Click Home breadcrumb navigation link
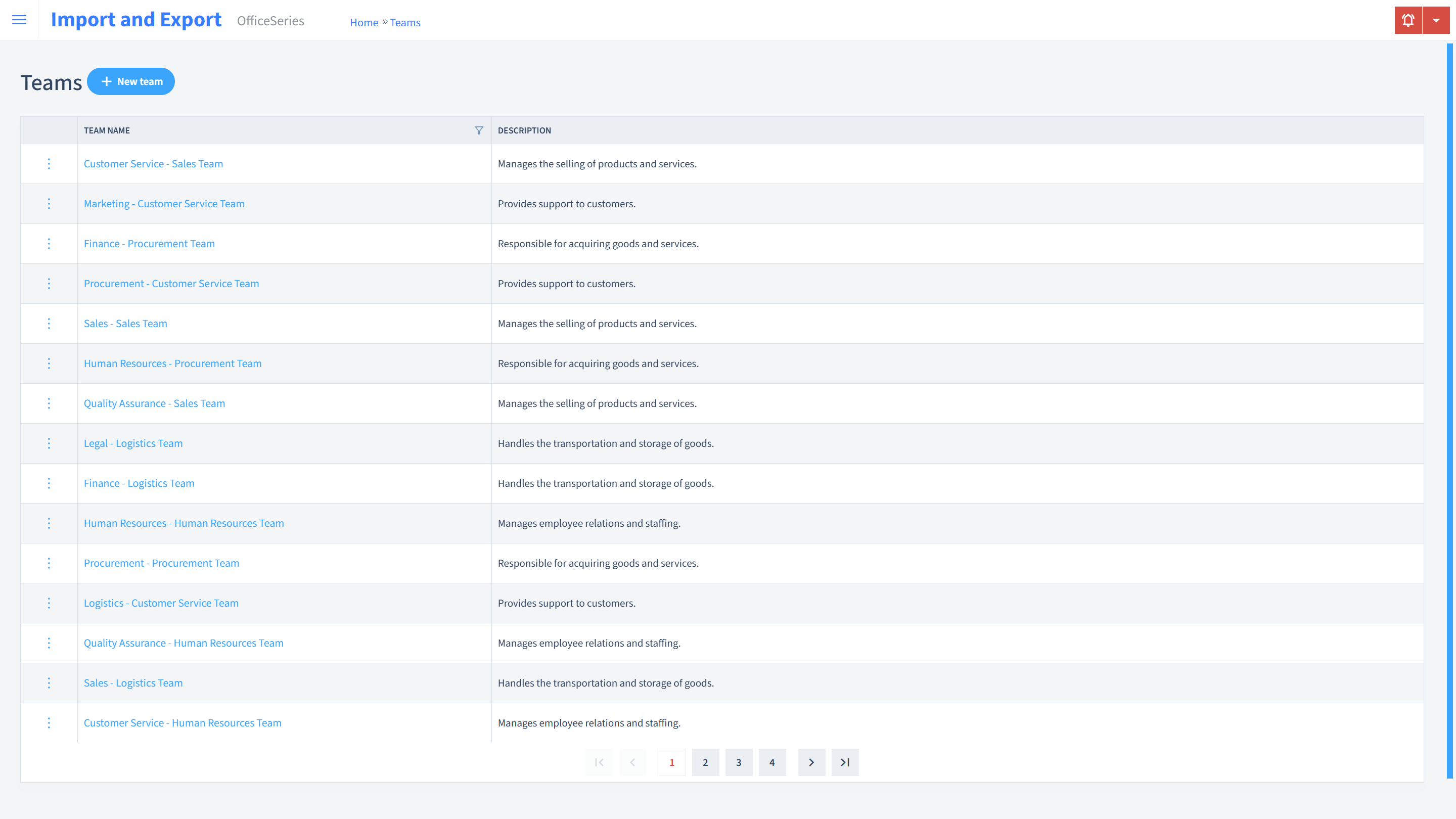Viewport: 1456px width, 819px height. click(364, 22)
